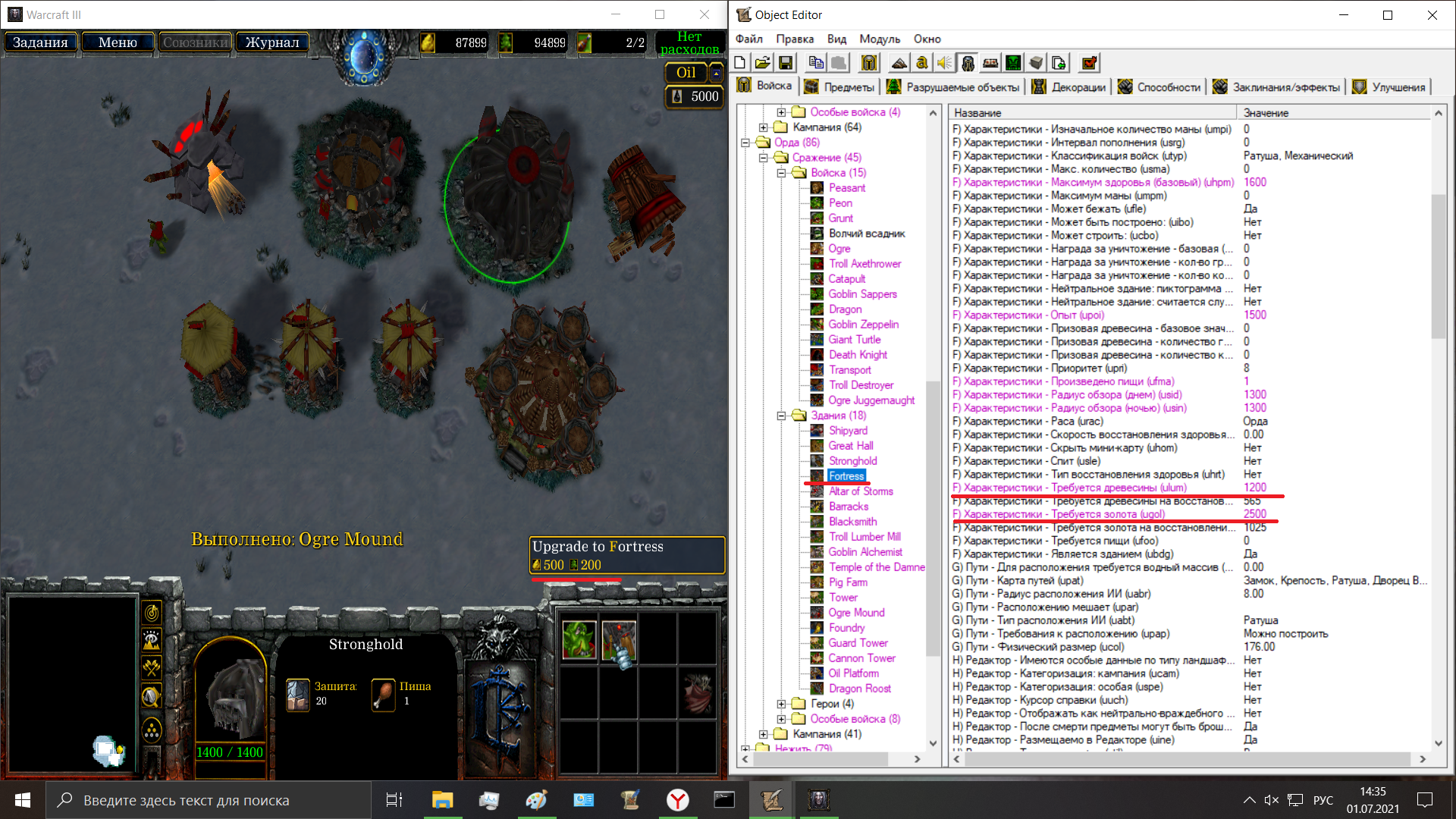Switch to the Улучшения tab
The height and width of the screenshot is (819, 1456).
pyautogui.click(x=1389, y=86)
